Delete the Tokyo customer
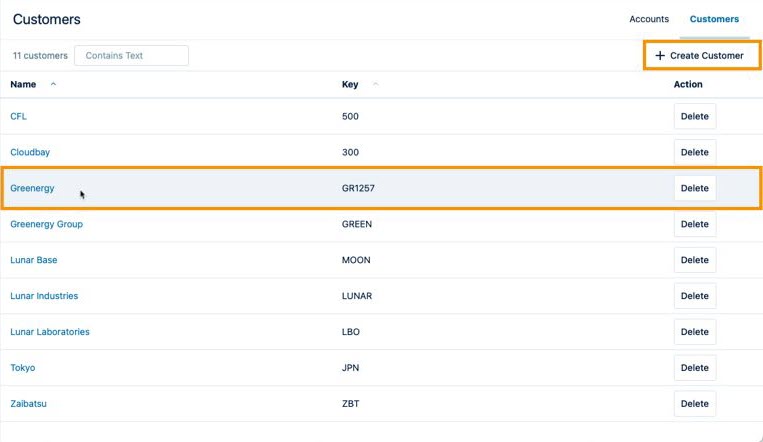 (x=694, y=368)
